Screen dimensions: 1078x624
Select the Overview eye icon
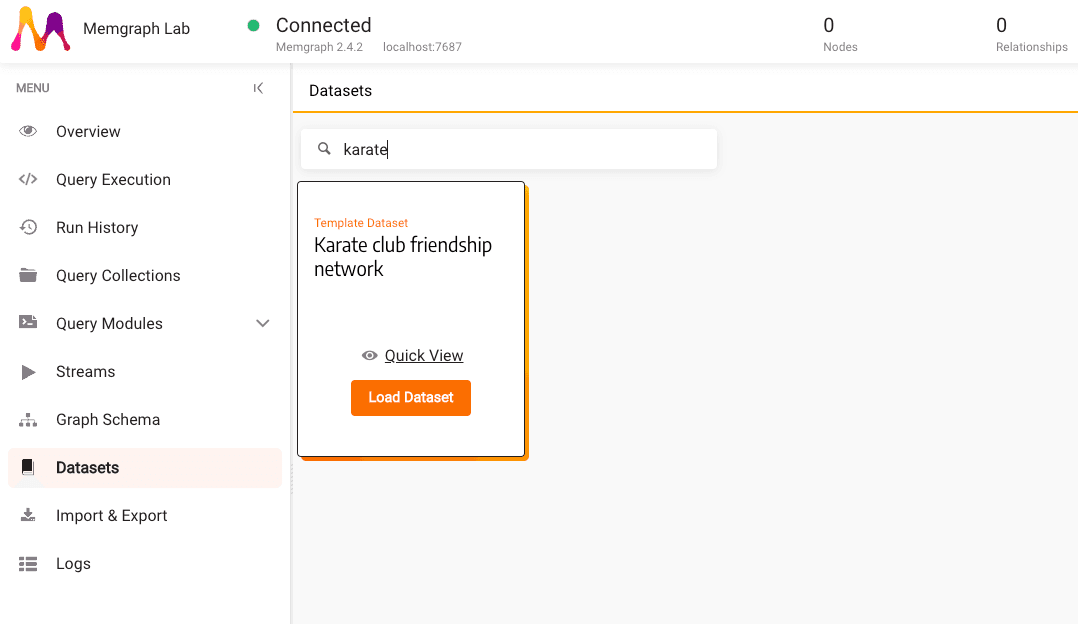[28, 131]
